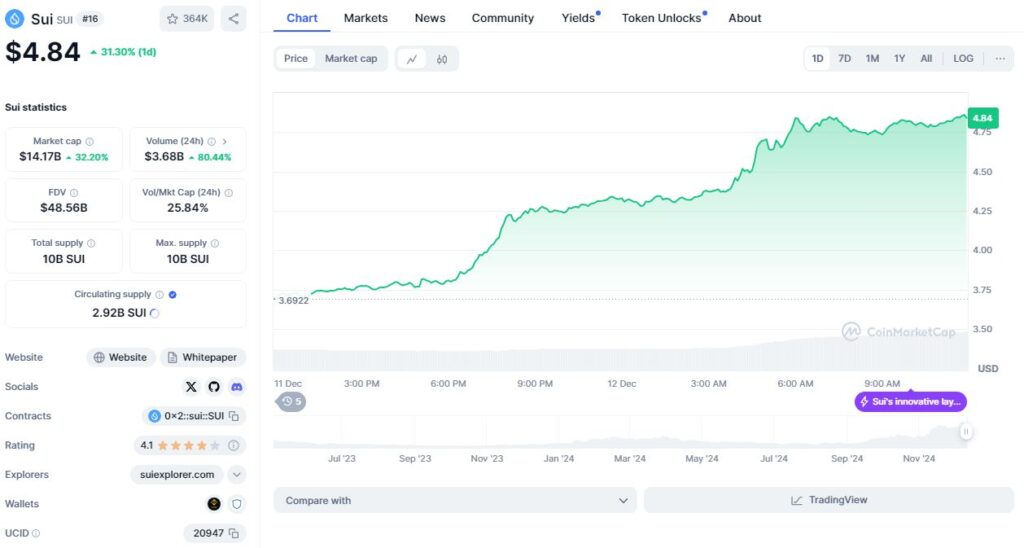
Task: Toggle LOG scale on chart
Action: pyautogui.click(x=963, y=59)
